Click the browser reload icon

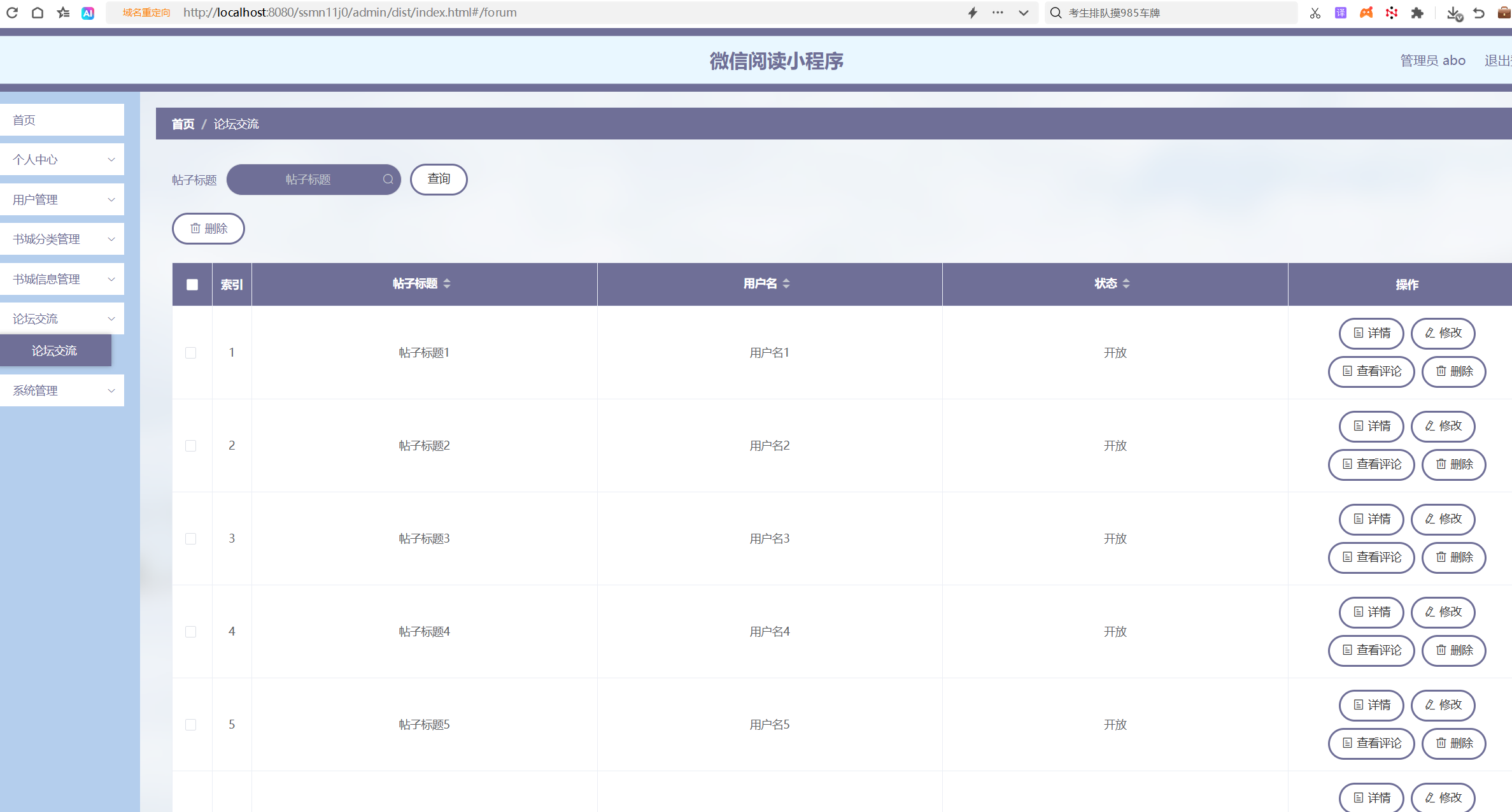[x=12, y=13]
